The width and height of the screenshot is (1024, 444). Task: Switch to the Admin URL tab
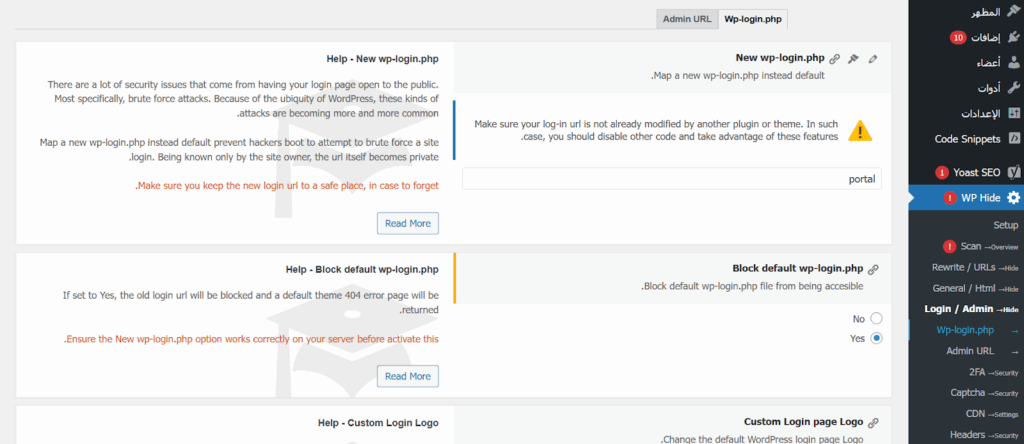coord(686,19)
